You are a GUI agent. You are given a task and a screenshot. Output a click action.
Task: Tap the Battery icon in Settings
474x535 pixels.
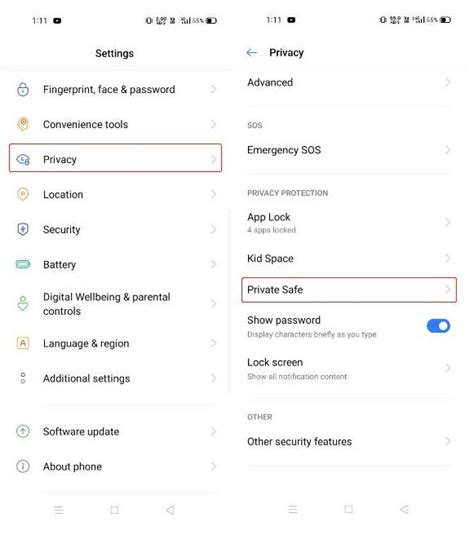(23, 264)
